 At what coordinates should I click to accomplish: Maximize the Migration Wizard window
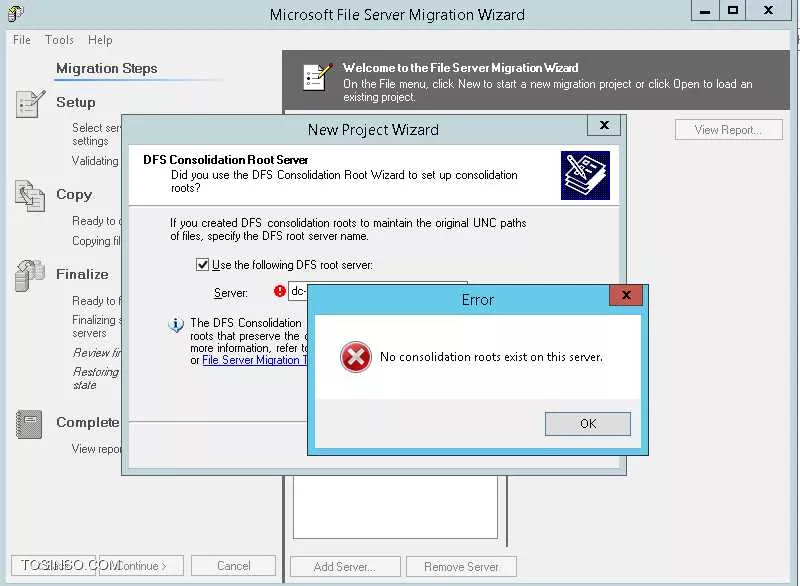pos(733,11)
